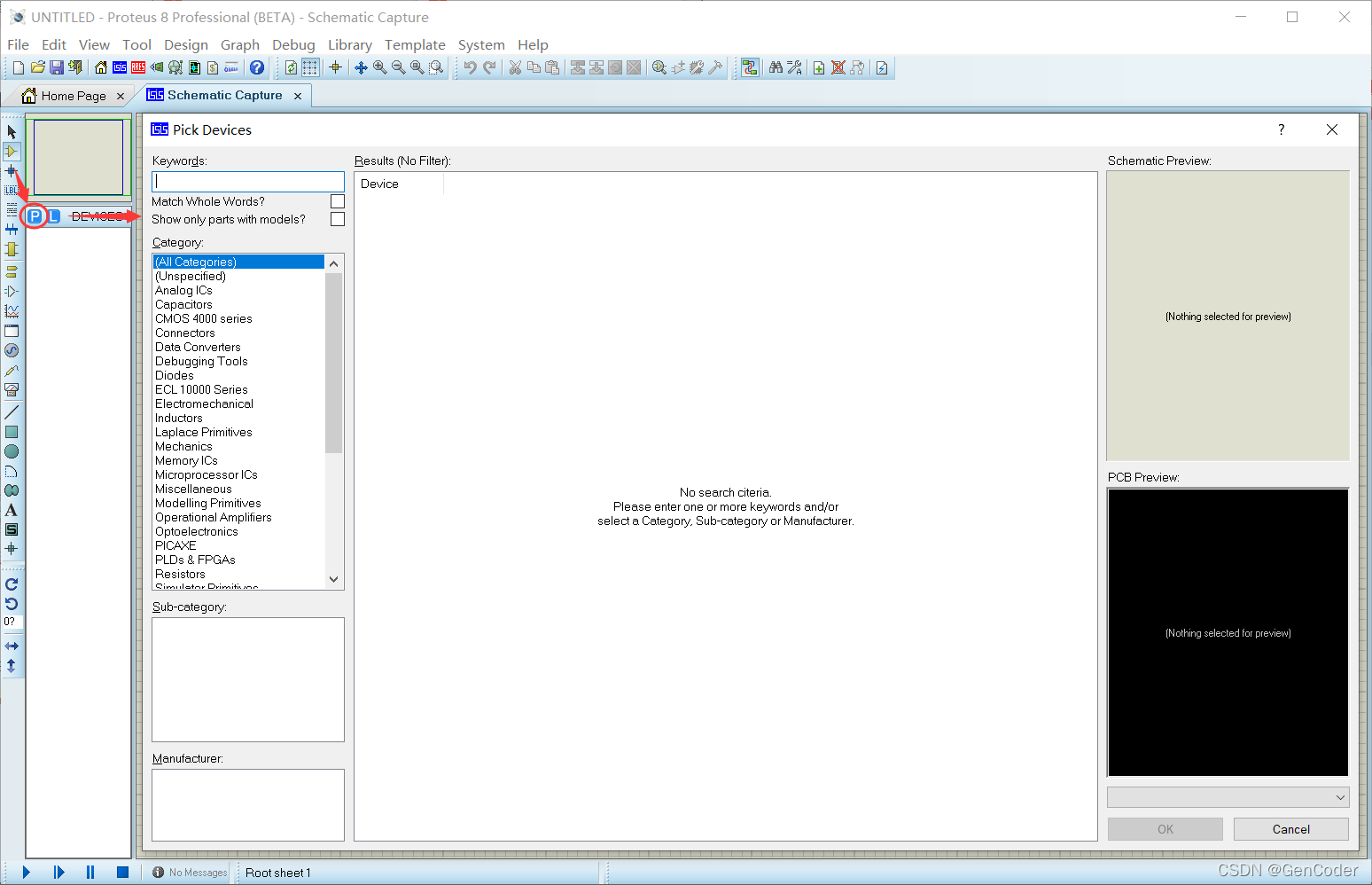This screenshot has width=1372, height=885.
Task: Click the New Project toolbar icon
Action: (x=19, y=67)
